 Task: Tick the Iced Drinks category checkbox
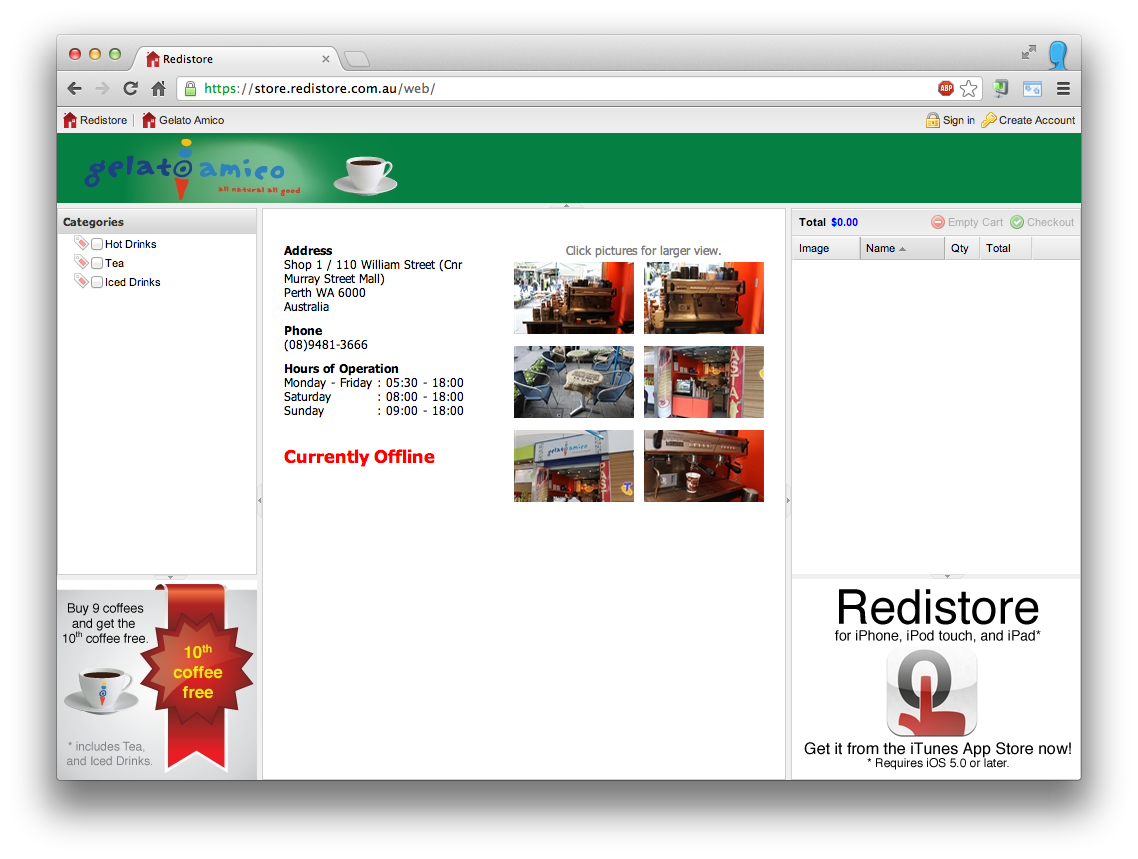[x=97, y=281]
